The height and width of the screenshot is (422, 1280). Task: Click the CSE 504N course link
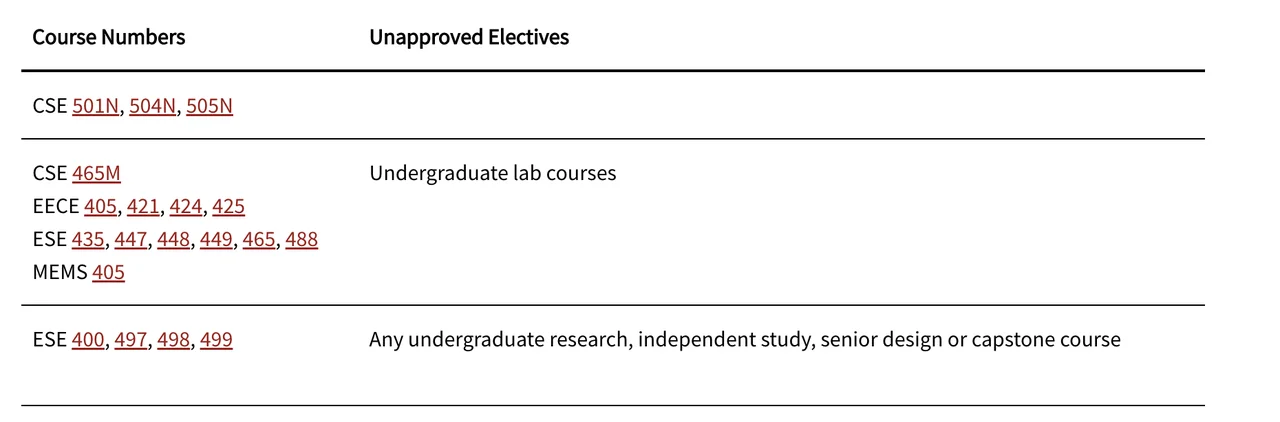(152, 106)
